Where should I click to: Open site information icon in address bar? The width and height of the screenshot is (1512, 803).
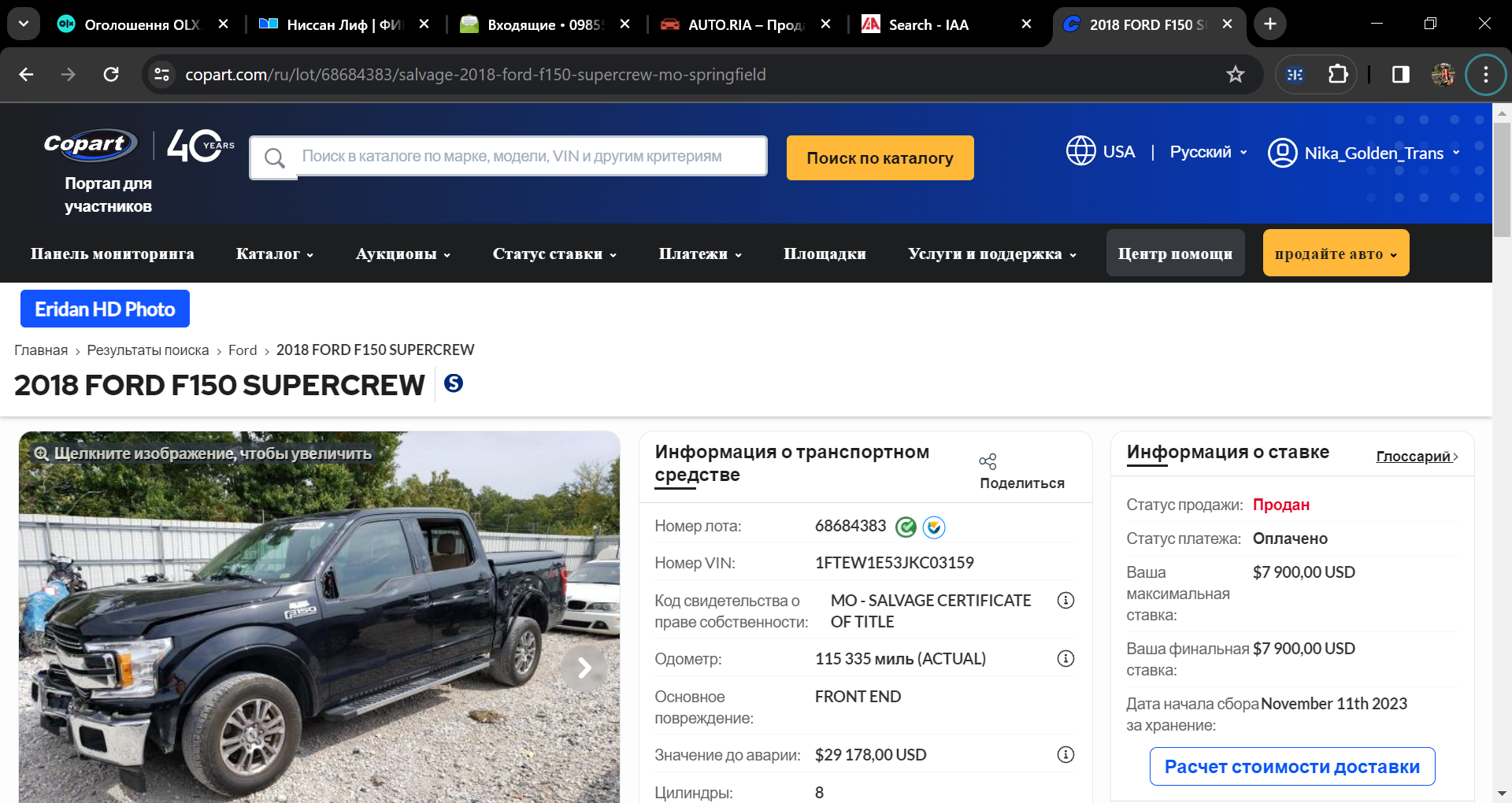[162, 75]
